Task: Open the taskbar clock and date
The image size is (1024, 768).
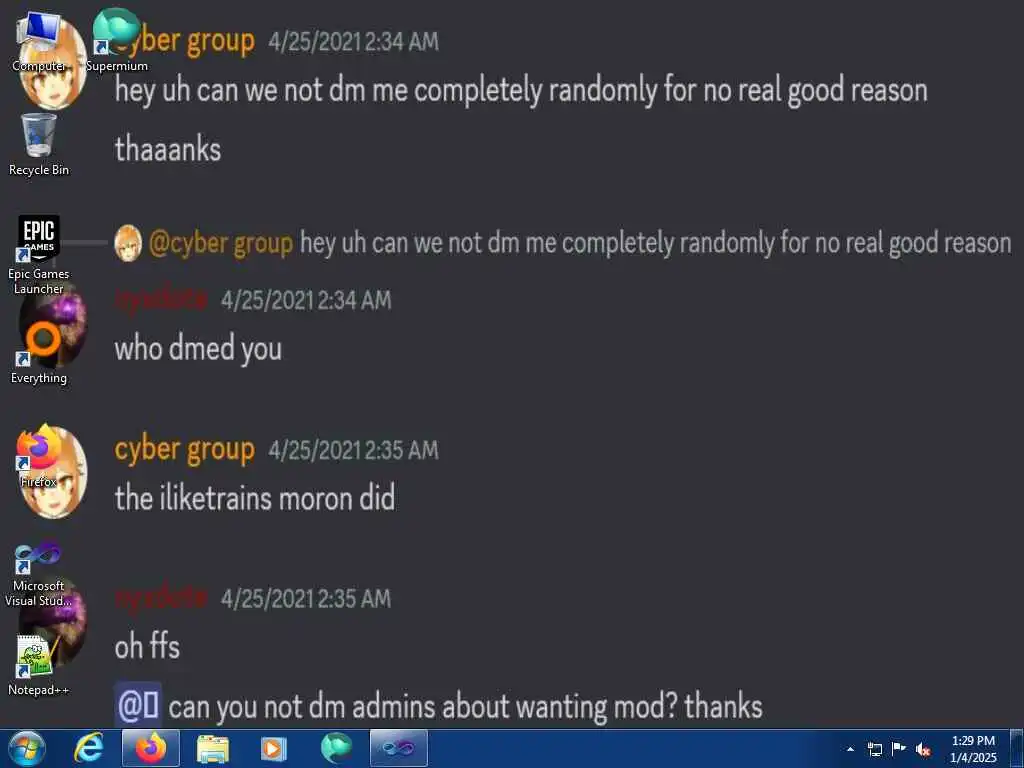Action: 973,749
